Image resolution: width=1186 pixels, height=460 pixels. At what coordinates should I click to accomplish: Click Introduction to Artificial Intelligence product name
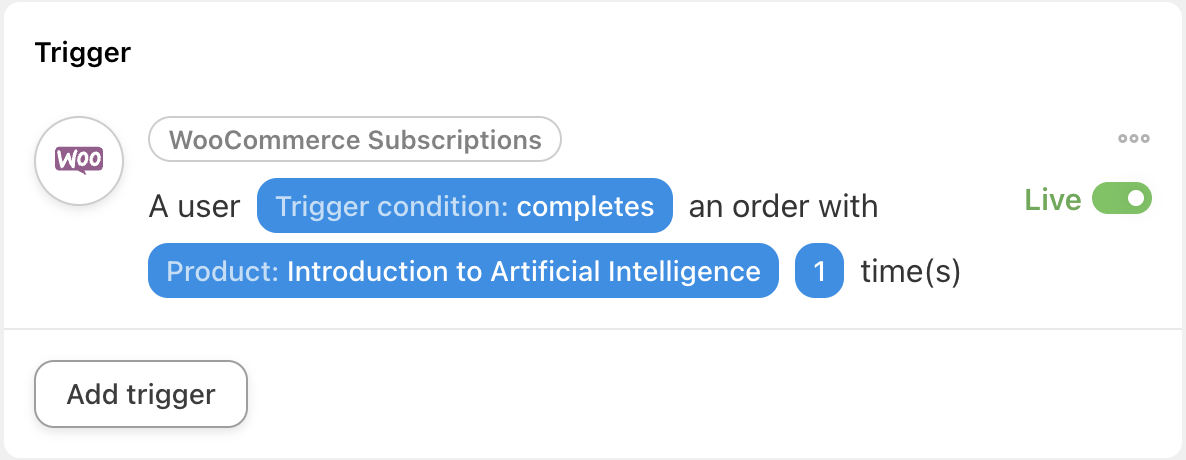[523, 271]
